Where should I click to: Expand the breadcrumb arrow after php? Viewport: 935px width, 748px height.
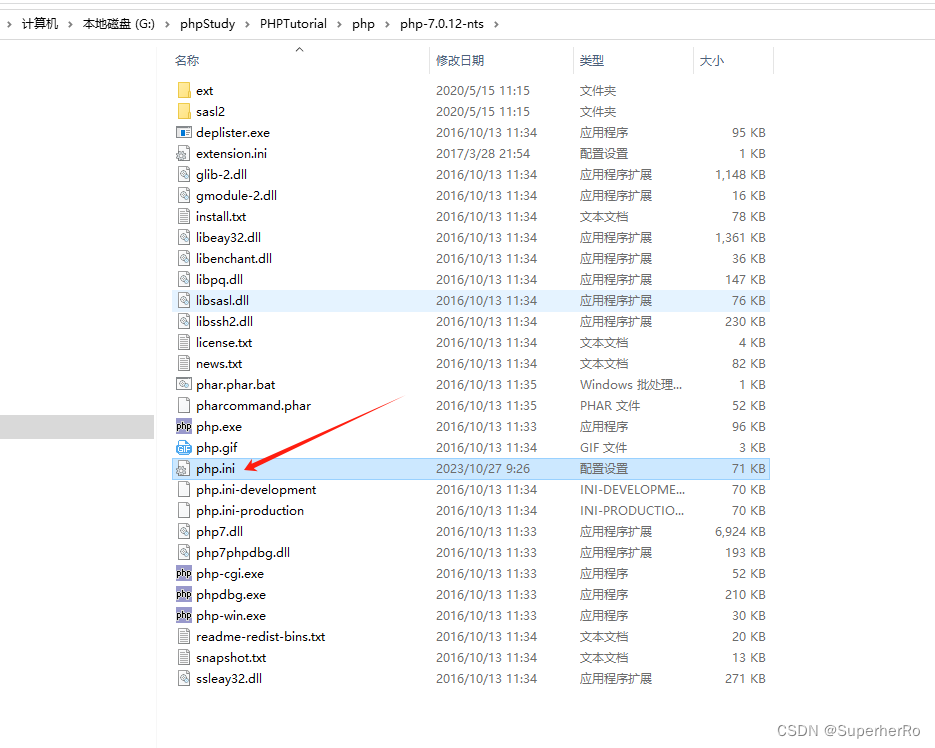pos(388,23)
